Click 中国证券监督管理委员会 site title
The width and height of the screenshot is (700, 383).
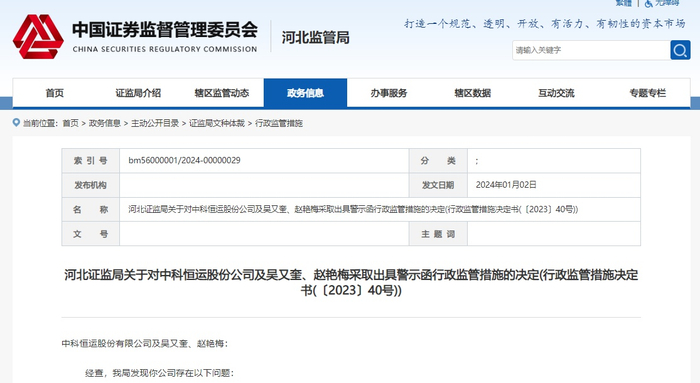[165, 29]
